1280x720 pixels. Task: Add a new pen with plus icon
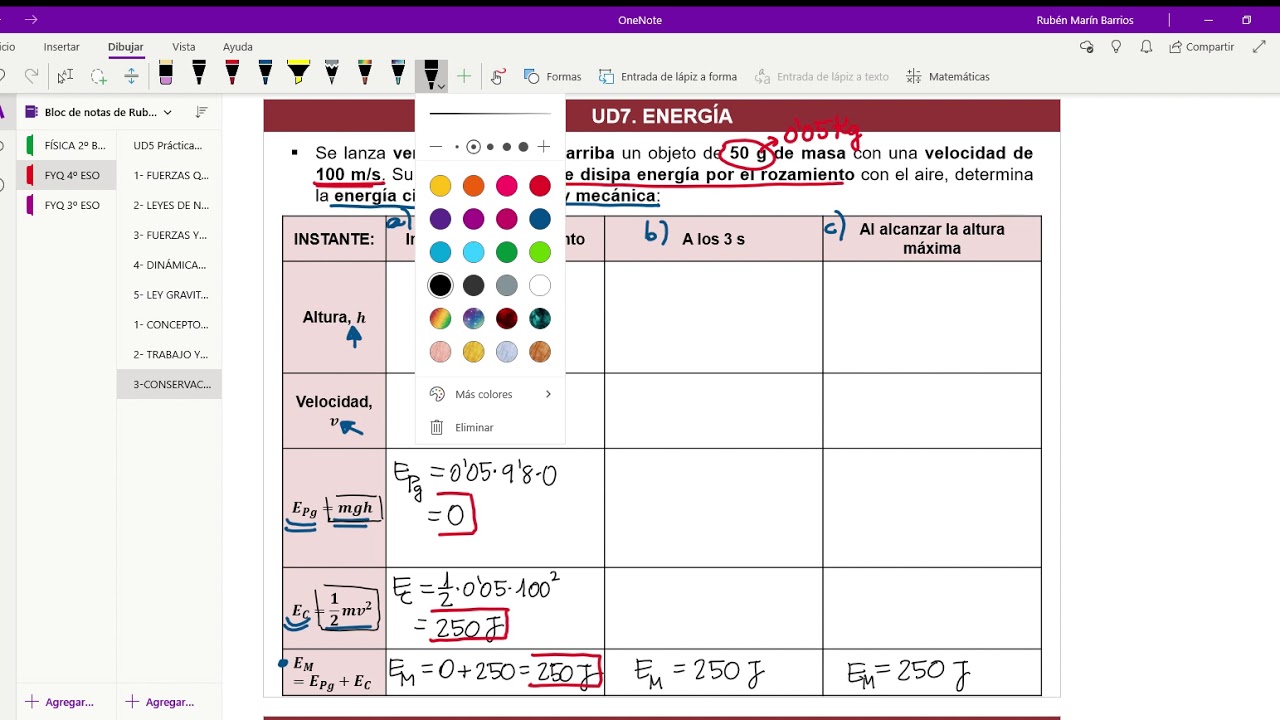point(464,76)
